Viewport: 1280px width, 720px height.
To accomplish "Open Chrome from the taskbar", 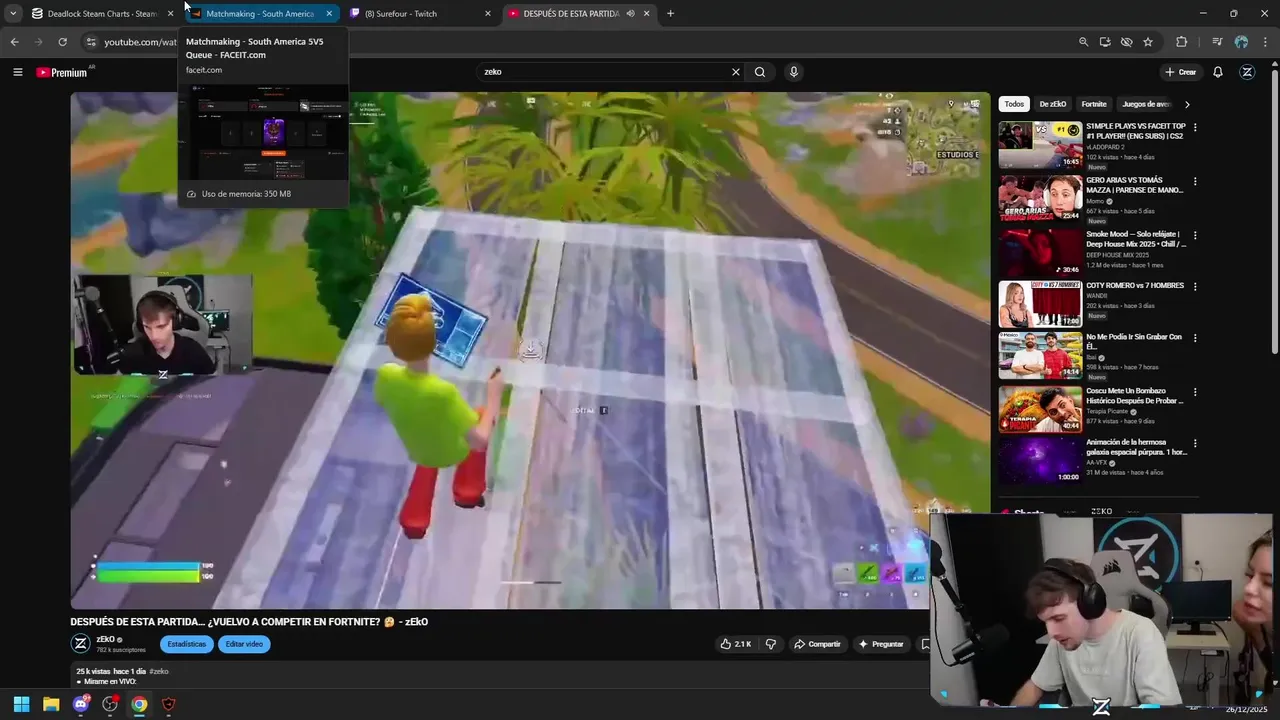I will (x=139, y=704).
